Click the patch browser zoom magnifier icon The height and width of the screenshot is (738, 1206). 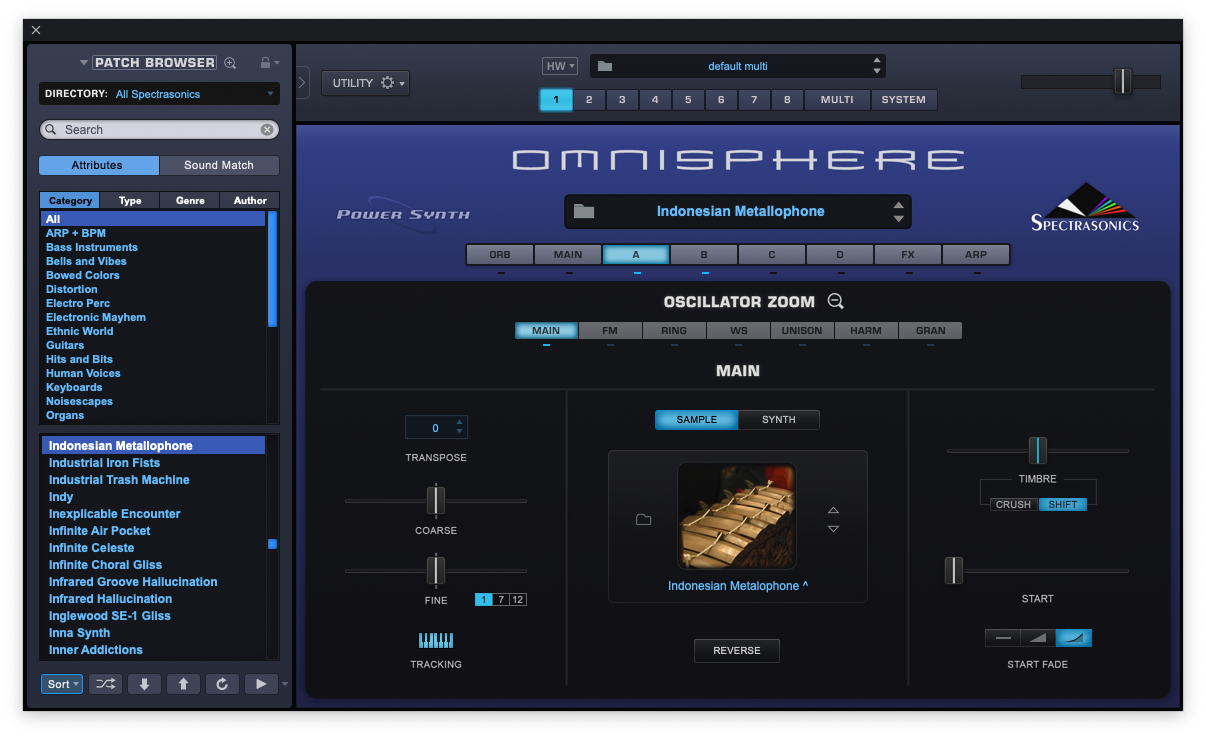pyautogui.click(x=230, y=63)
